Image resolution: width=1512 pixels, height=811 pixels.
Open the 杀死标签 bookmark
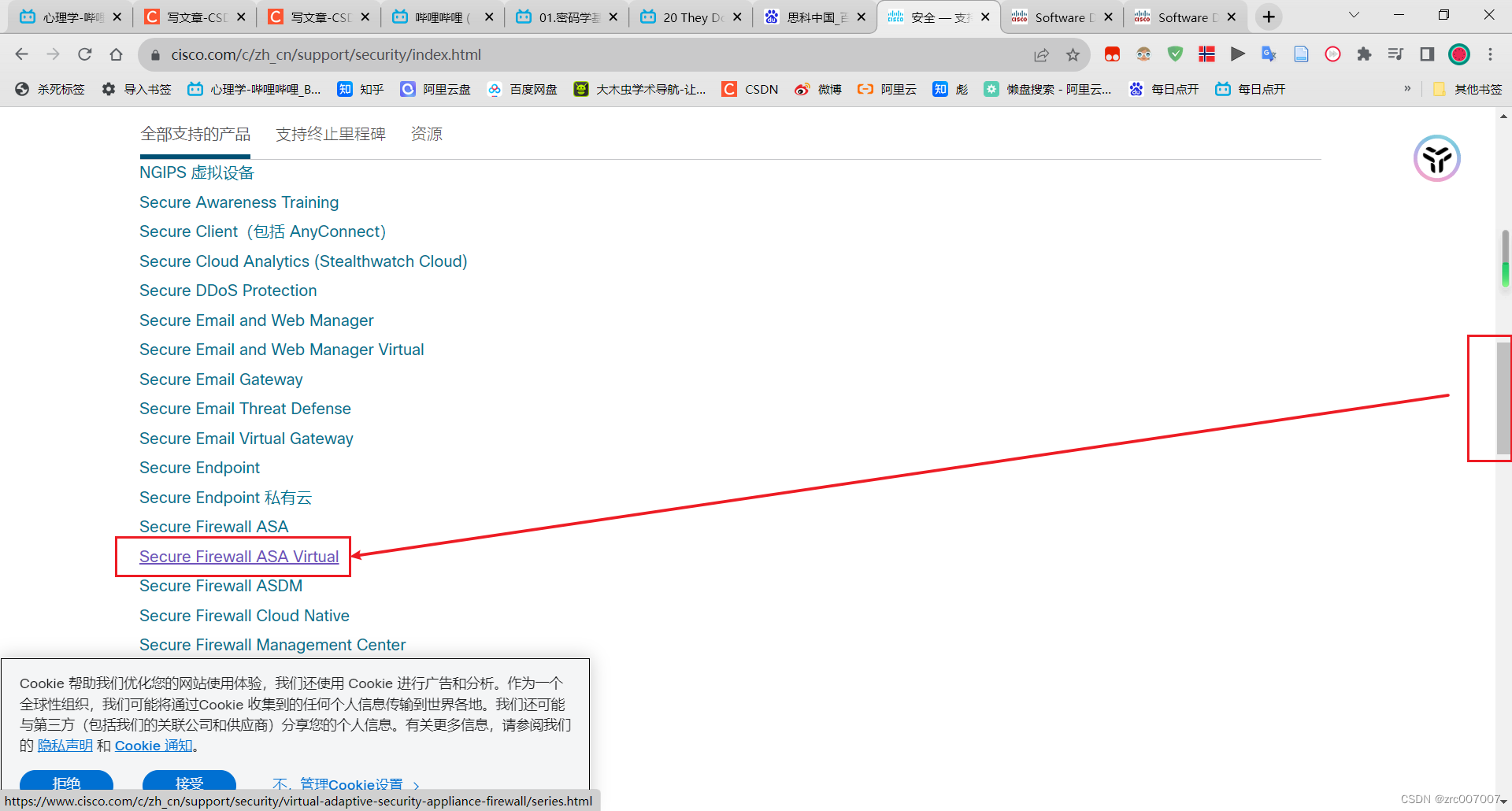pyautogui.click(x=50, y=89)
